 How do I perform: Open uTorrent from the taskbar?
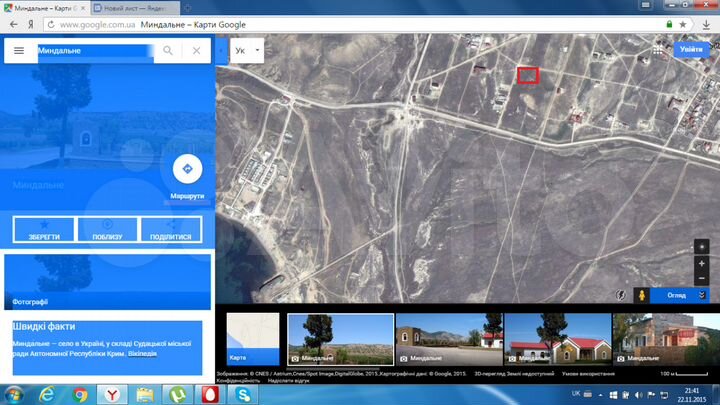tap(178, 395)
